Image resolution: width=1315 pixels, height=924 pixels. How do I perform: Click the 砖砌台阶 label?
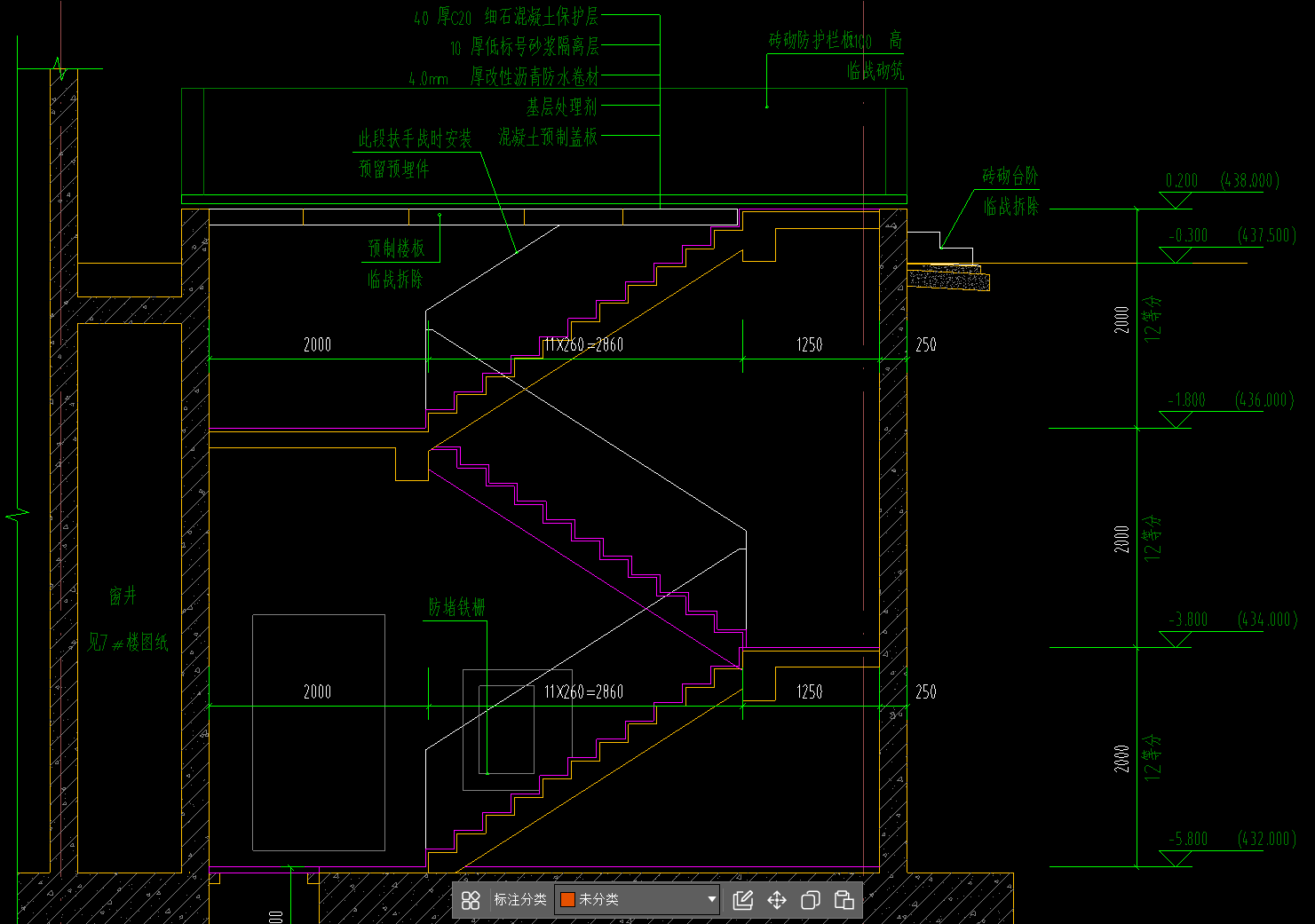click(1010, 176)
